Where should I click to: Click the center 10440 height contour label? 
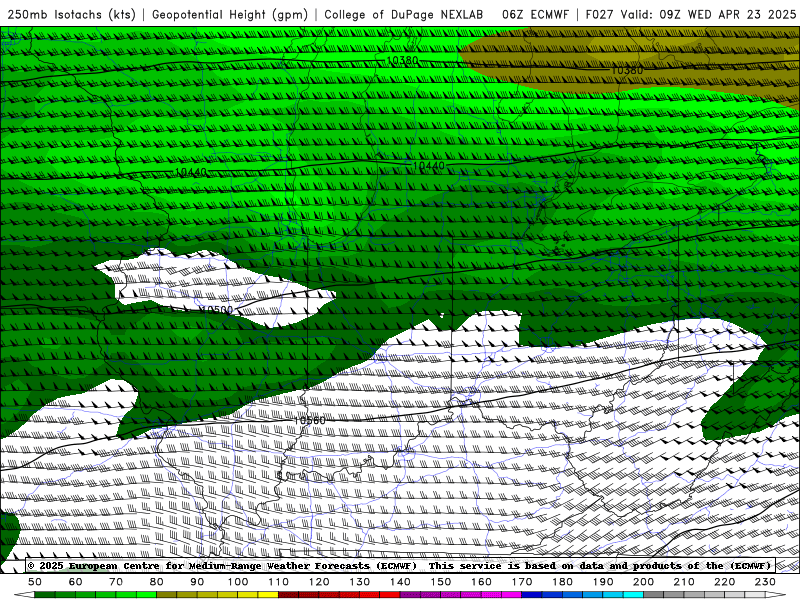point(429,166)
